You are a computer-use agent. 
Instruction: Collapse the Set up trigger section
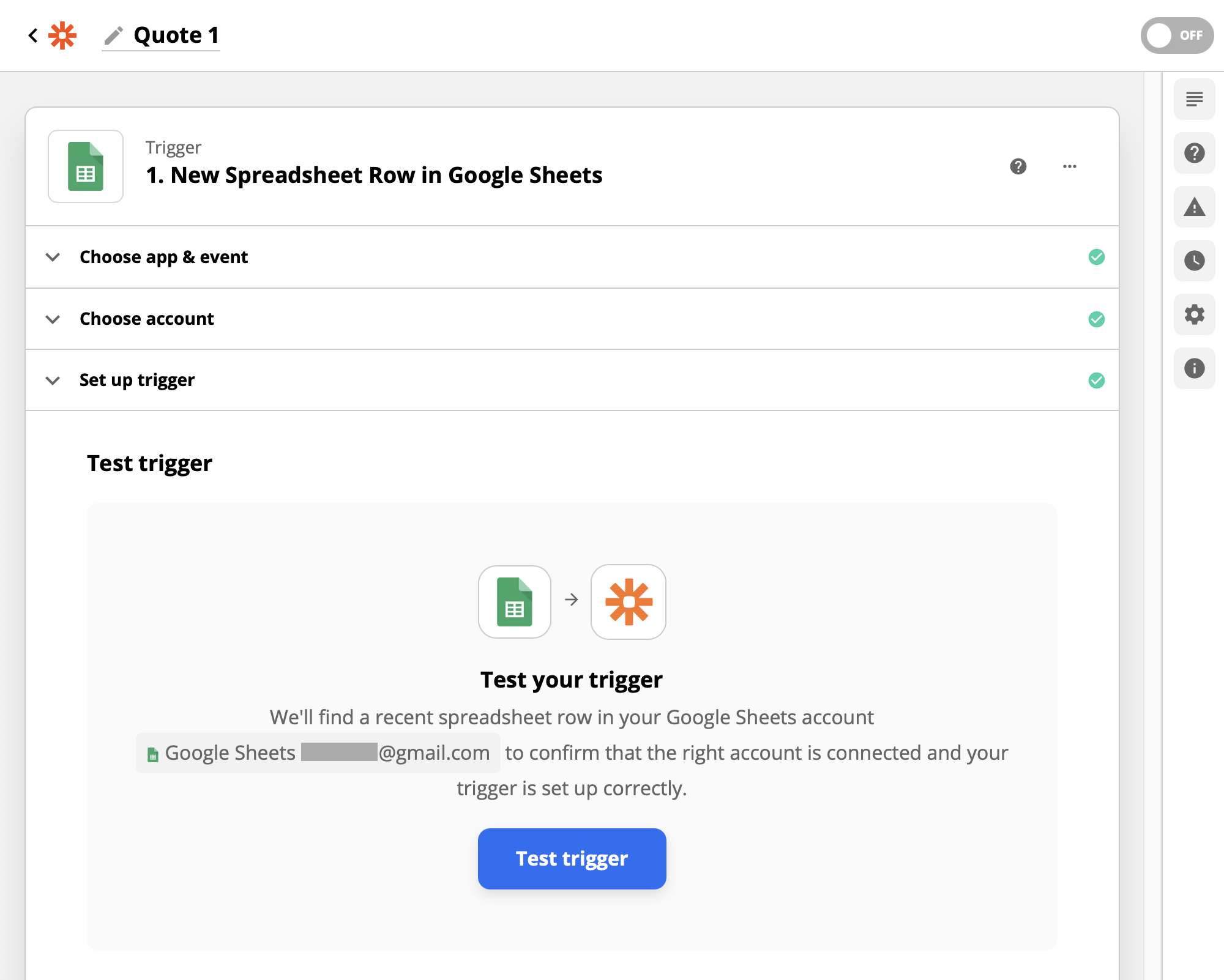click(53, 380)
